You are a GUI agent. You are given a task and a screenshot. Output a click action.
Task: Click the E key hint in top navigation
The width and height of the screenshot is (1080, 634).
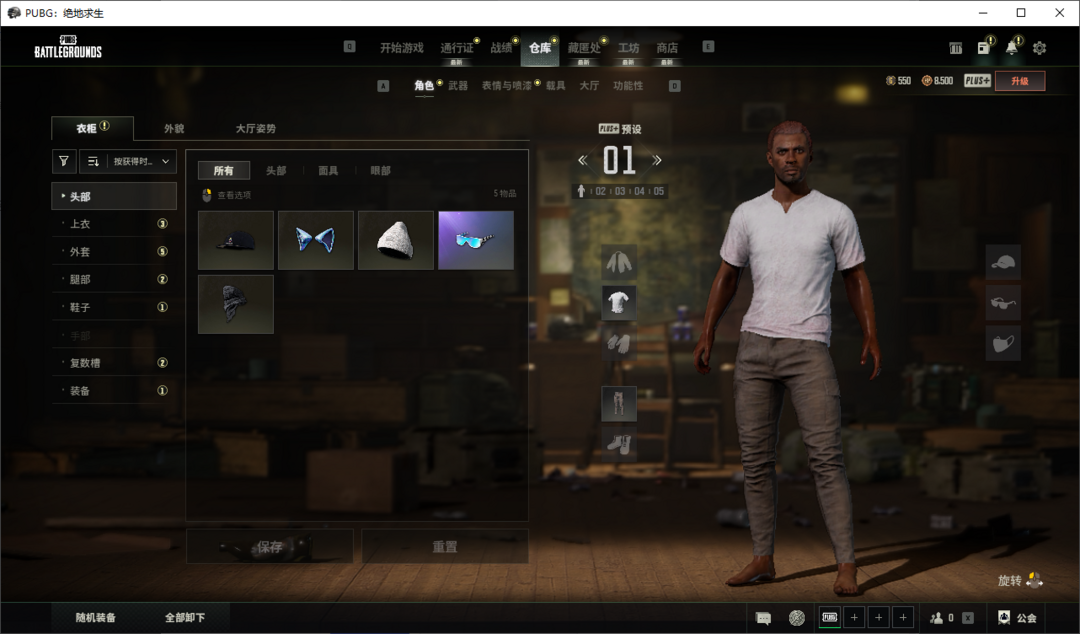pos(708,47)
